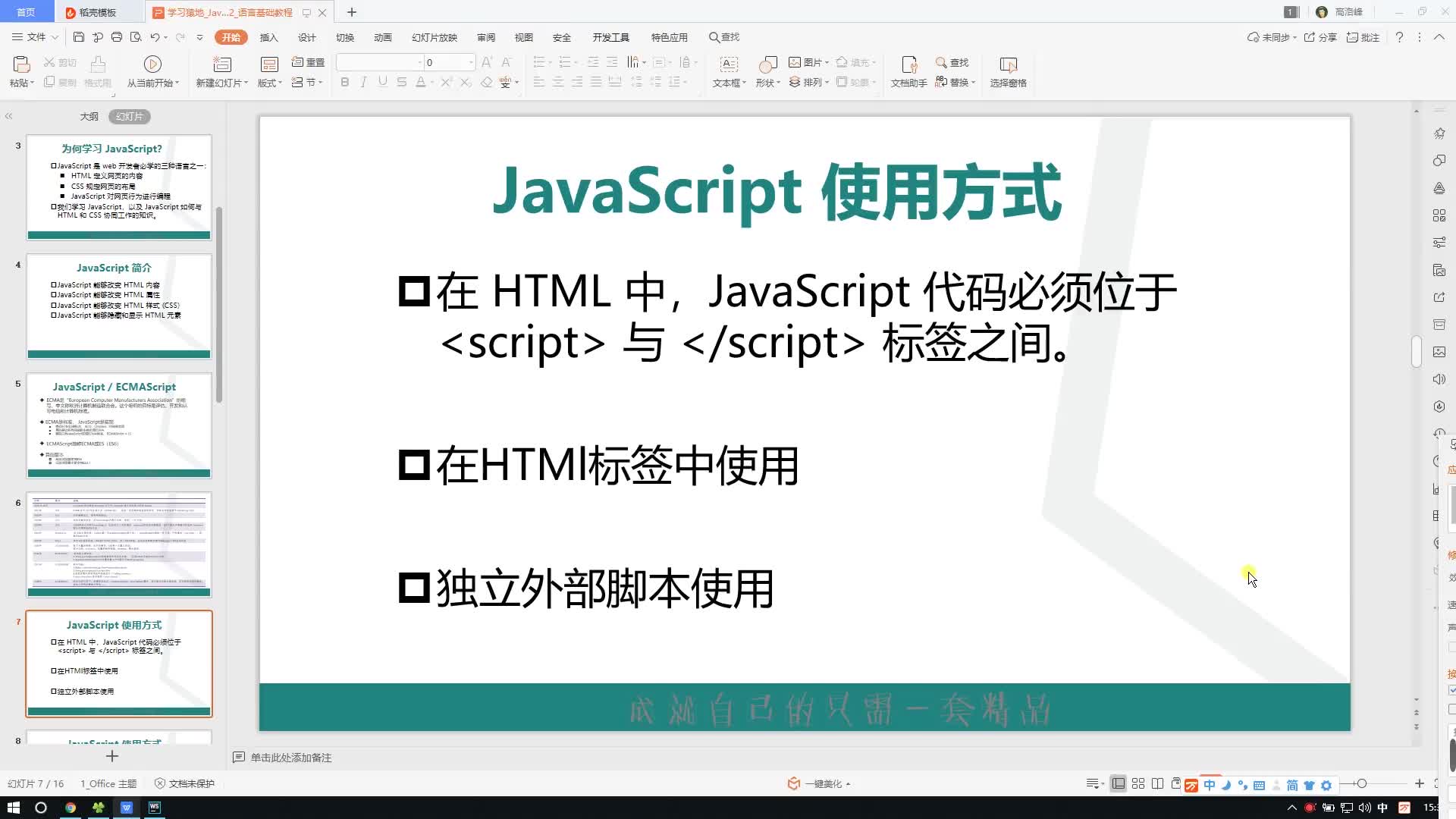
Task: Click the Windows Start button
Action: [x=13, y=808]
